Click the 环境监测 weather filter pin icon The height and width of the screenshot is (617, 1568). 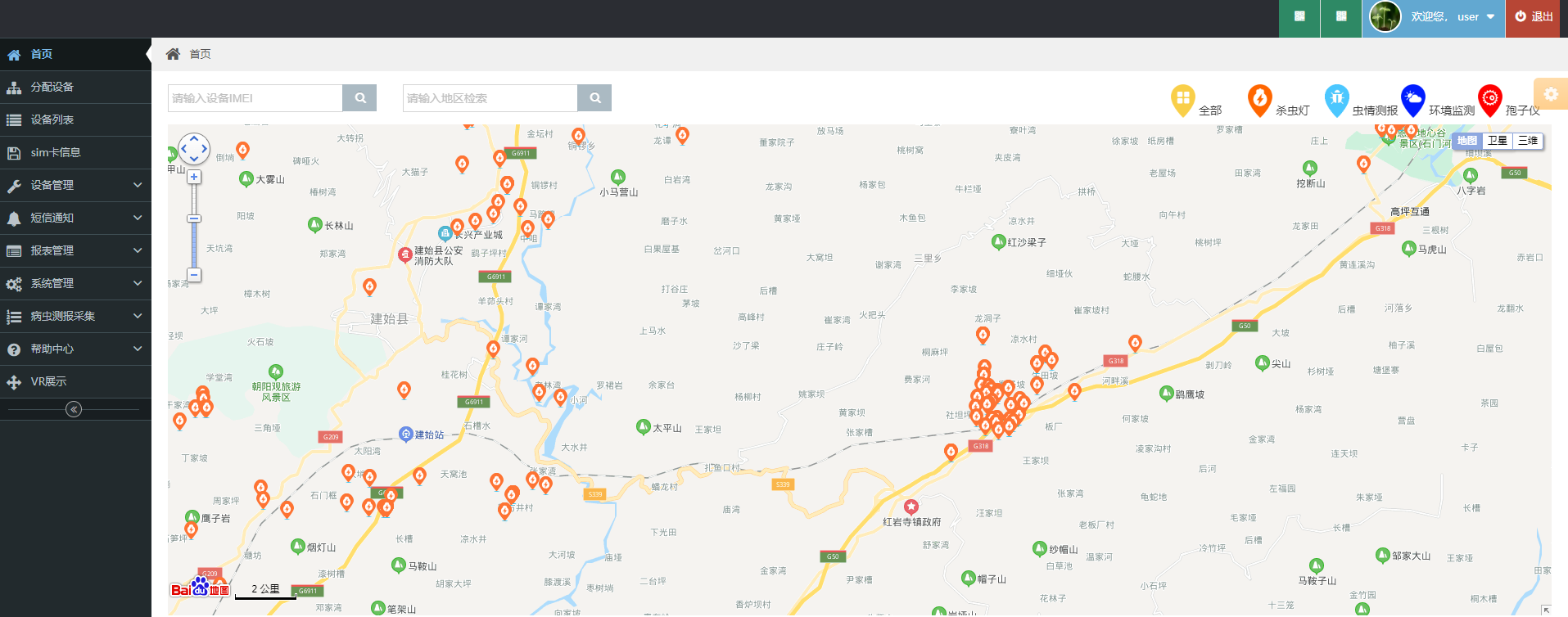1412,101
